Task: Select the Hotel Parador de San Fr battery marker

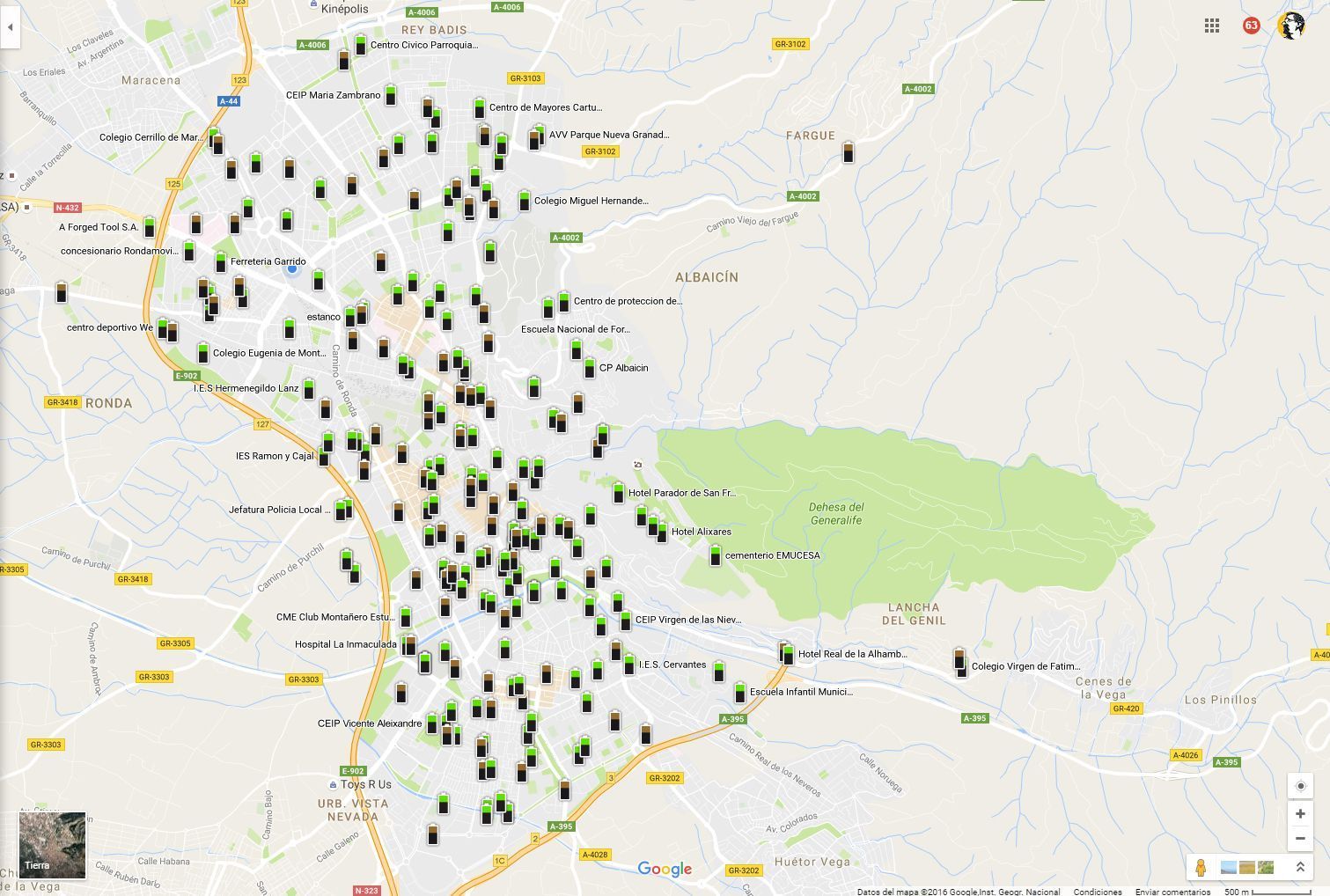Action: point(619,493)
